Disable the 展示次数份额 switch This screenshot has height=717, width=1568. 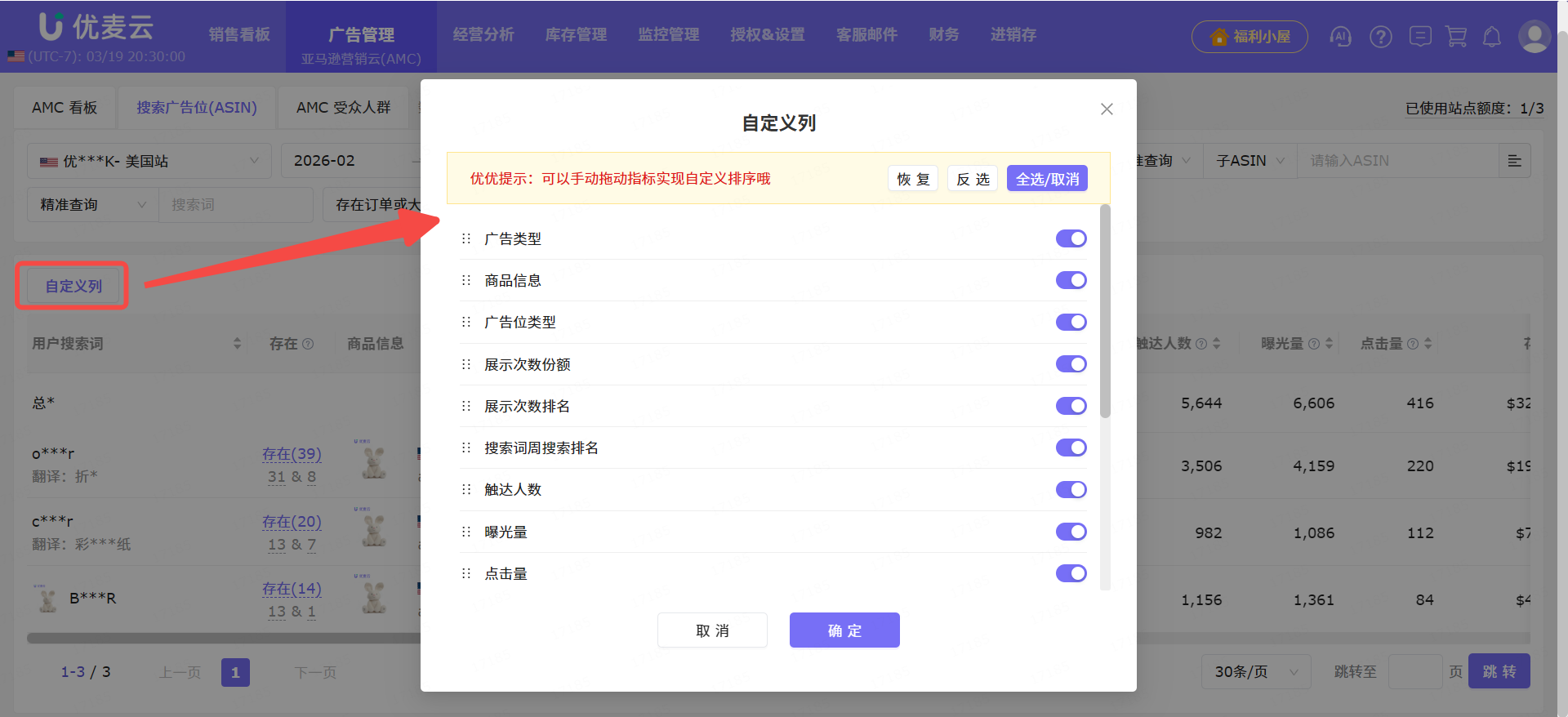coord(1071,364)
